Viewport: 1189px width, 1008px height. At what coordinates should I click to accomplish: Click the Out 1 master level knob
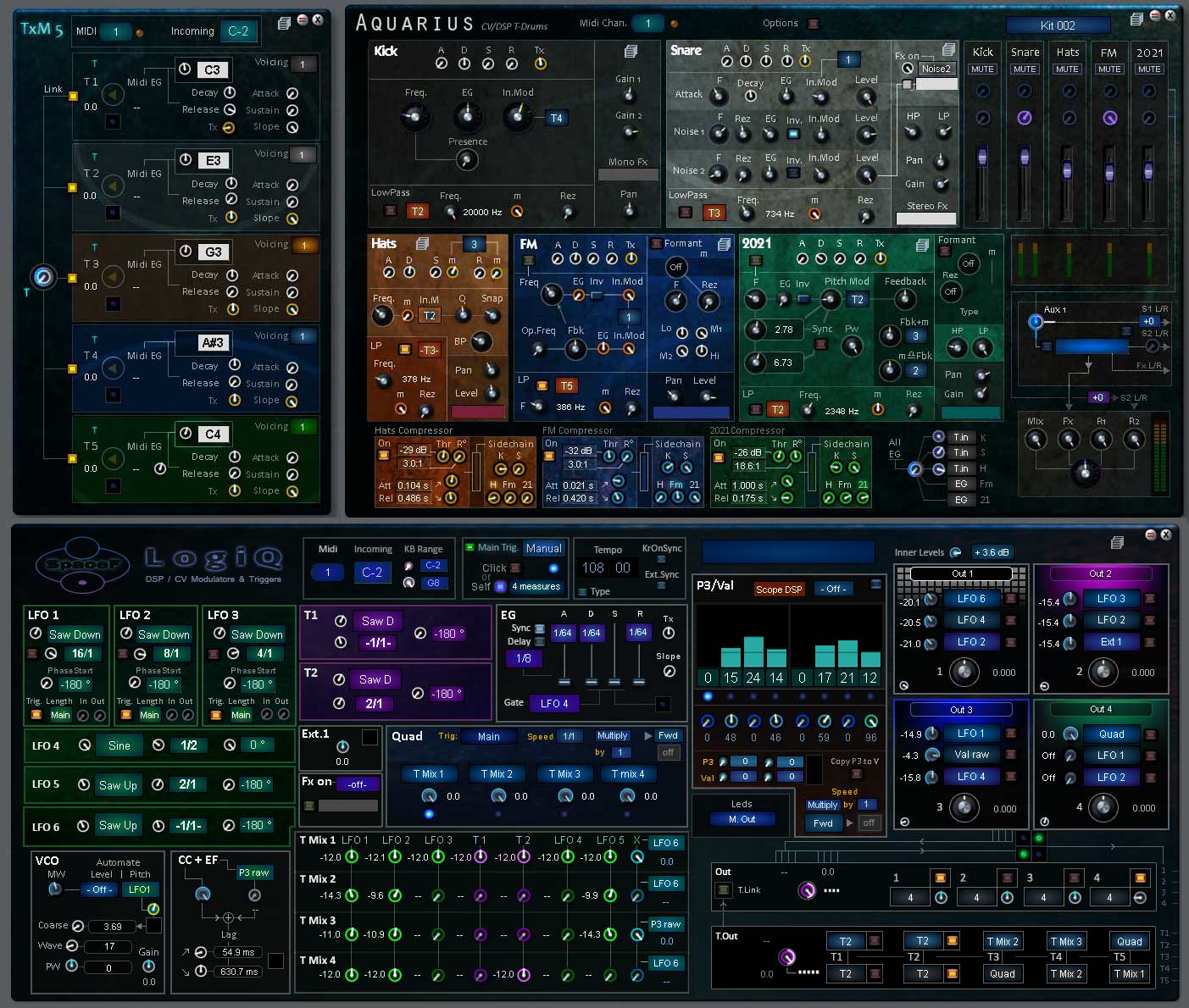964,672
